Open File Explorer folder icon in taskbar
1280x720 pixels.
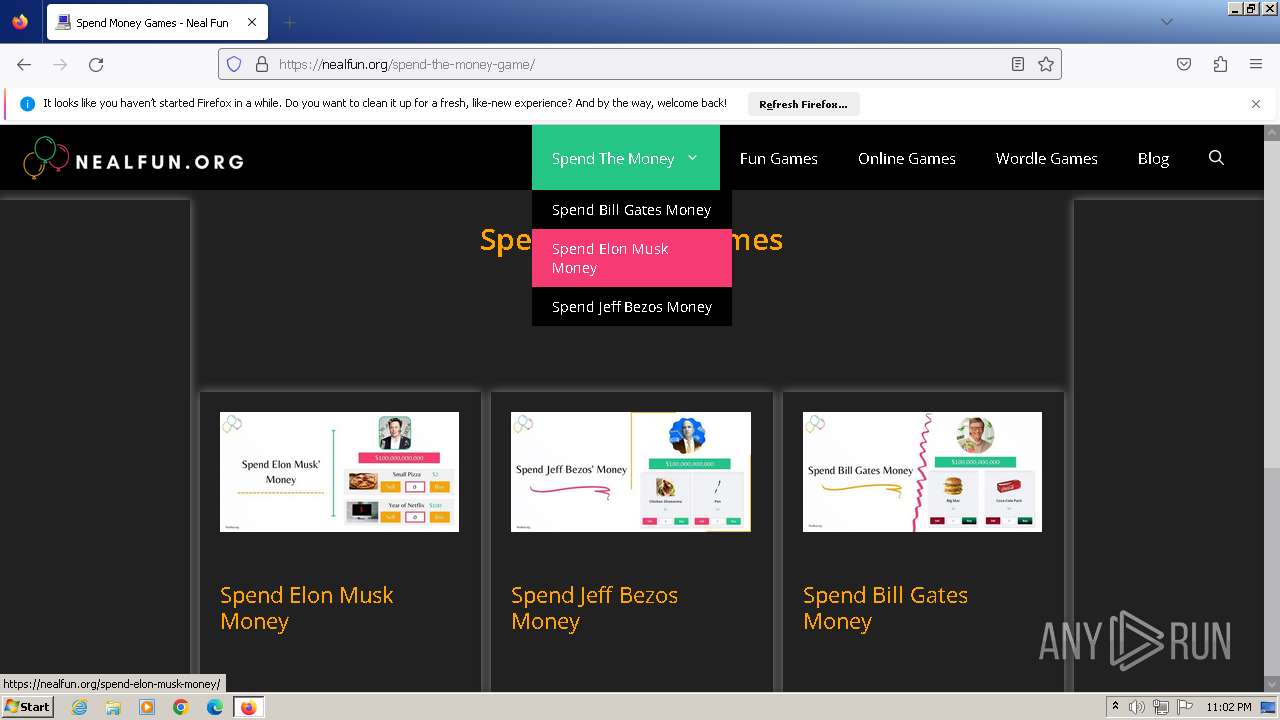coord(113,707)
